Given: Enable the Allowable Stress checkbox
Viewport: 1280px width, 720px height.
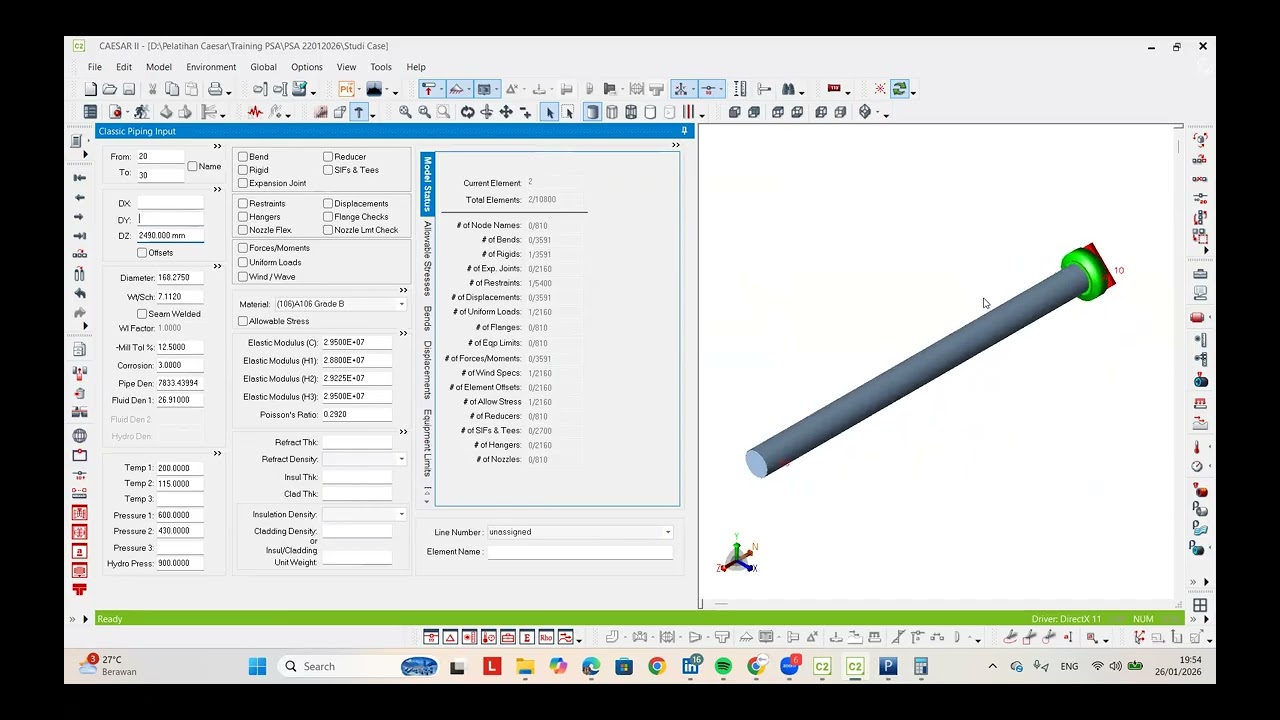Looking at the screenshot, I should tap(243, 321).
